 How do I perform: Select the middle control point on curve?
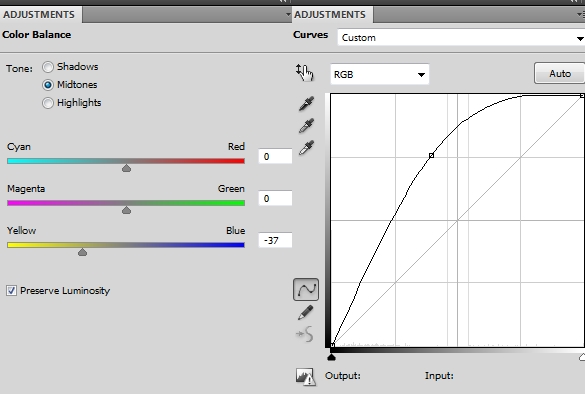click(x=431, y=155)
